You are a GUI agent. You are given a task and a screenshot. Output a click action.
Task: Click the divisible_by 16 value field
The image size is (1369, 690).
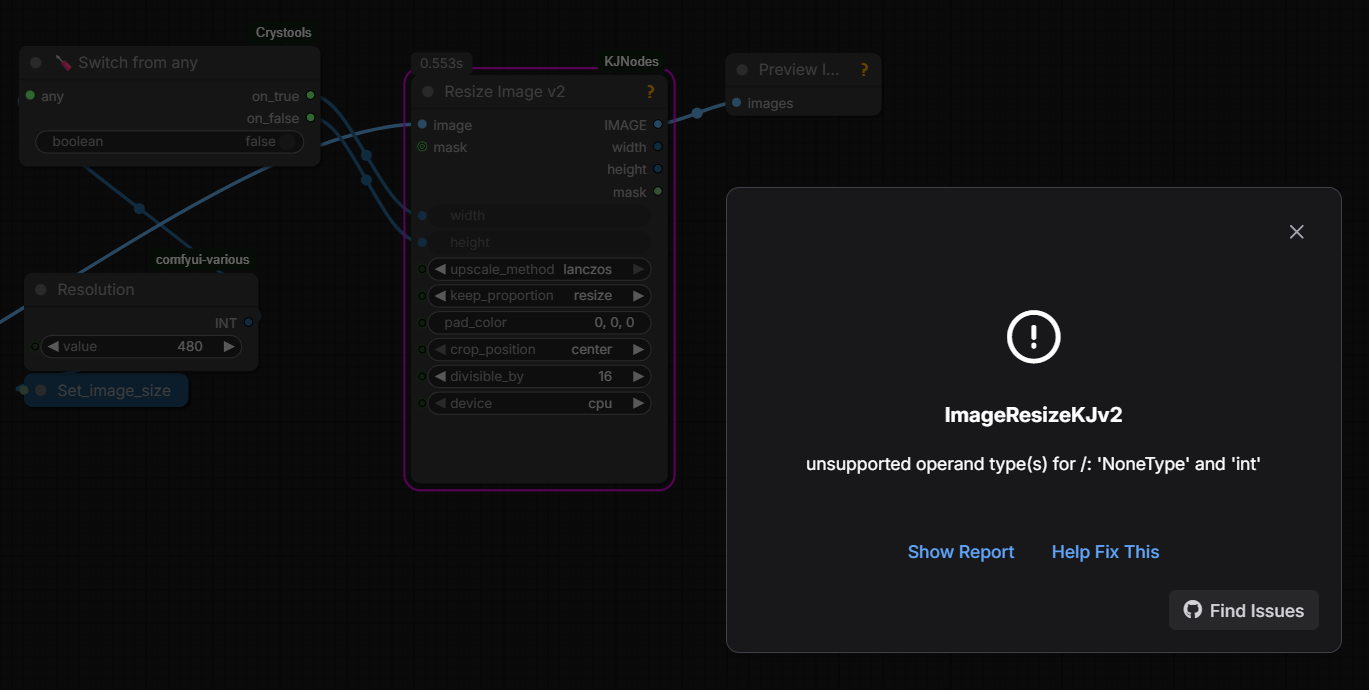click(540, 377)
